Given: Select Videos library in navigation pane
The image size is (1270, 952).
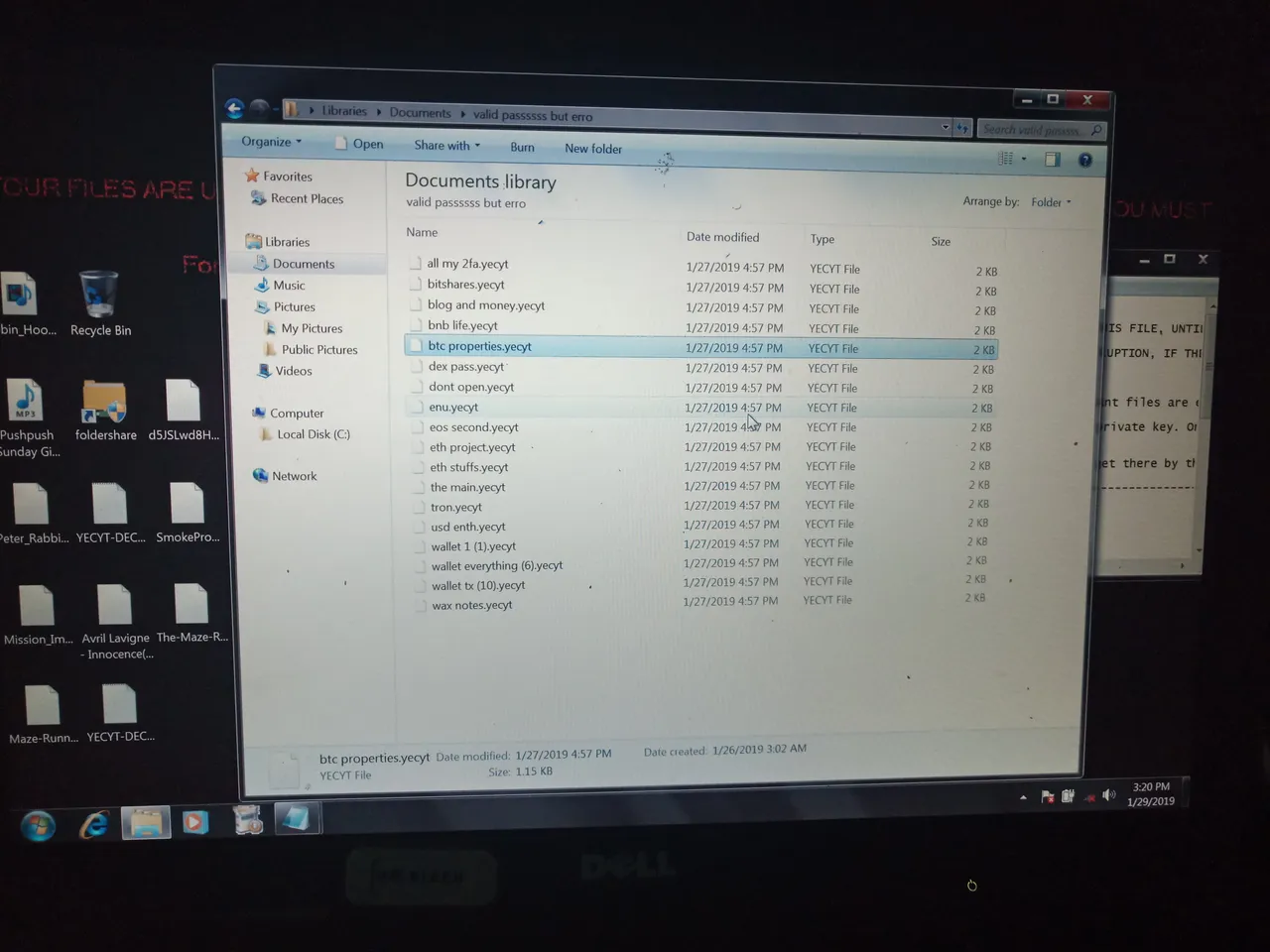Looking at the screenshot, I should 285,371.
